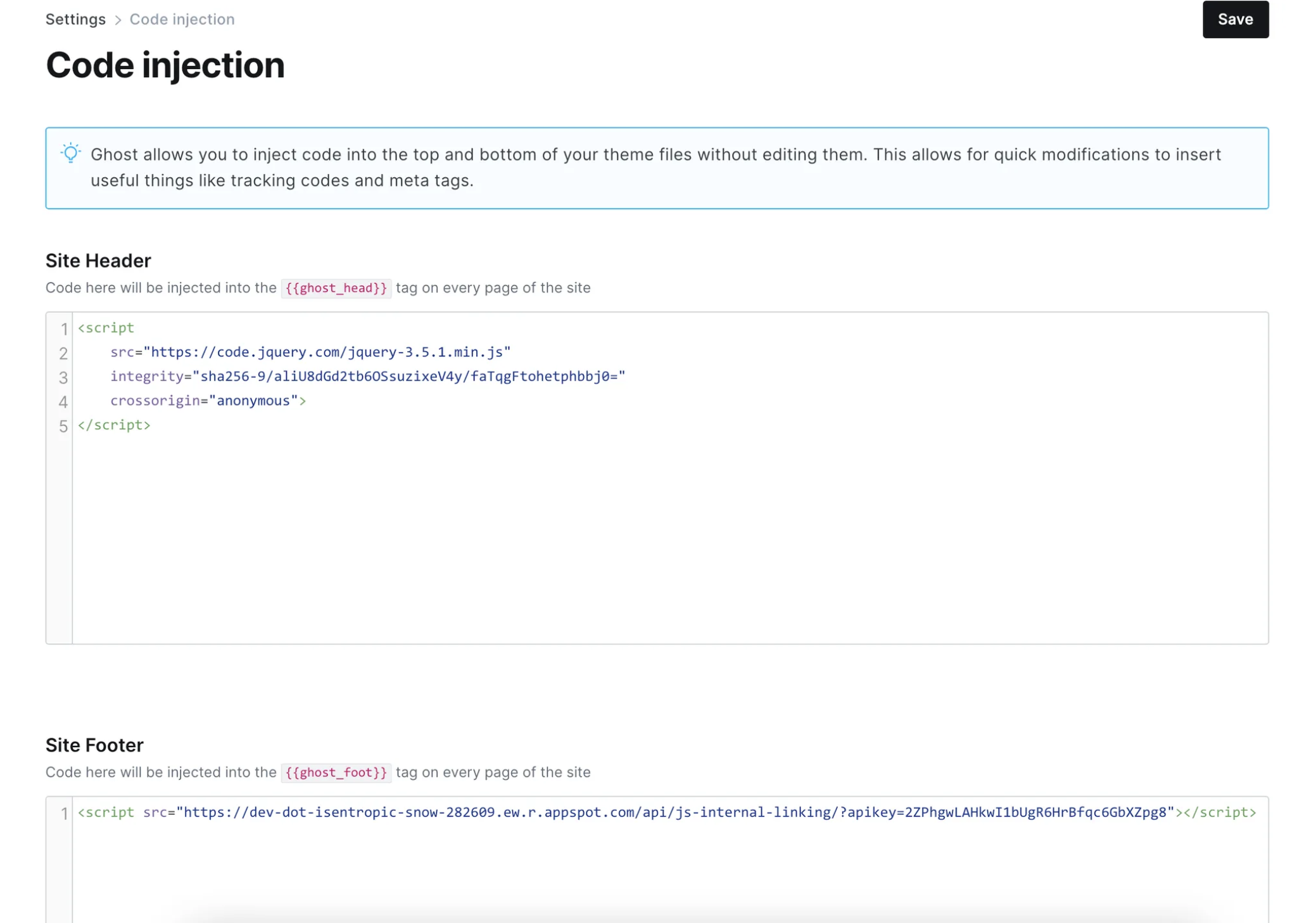Click the Code injection page title

point(165,65)
